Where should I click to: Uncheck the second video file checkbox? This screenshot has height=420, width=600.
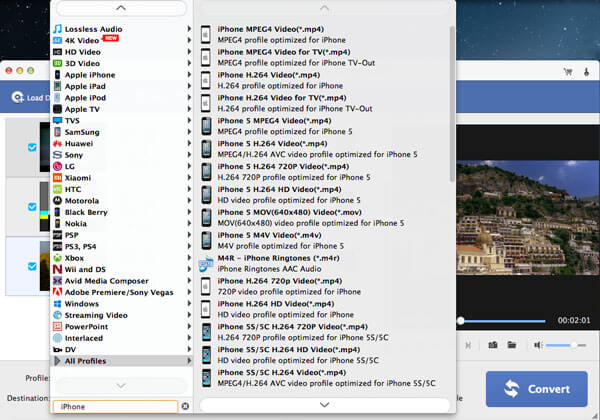[32, 207]
